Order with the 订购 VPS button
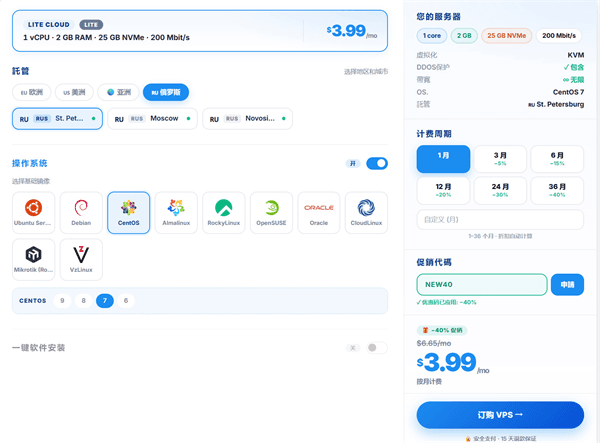Screen dimensions: 600x443 500,415
